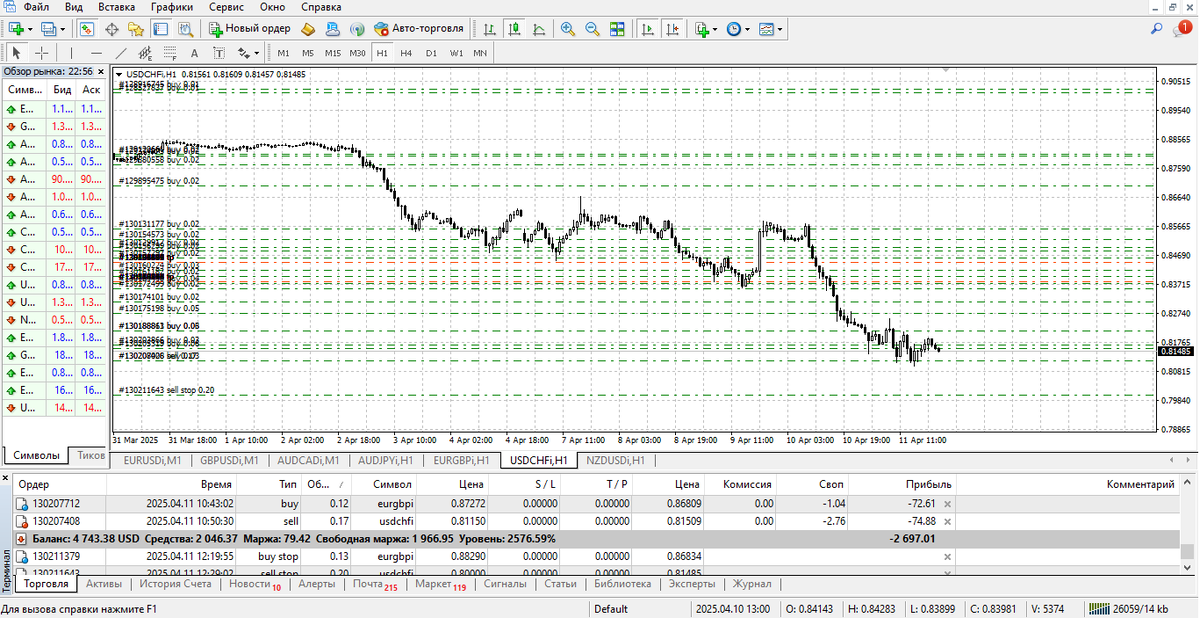The image size is (1200, 618).
Task: Click the Новый ордер button
Action: (249, 29)
